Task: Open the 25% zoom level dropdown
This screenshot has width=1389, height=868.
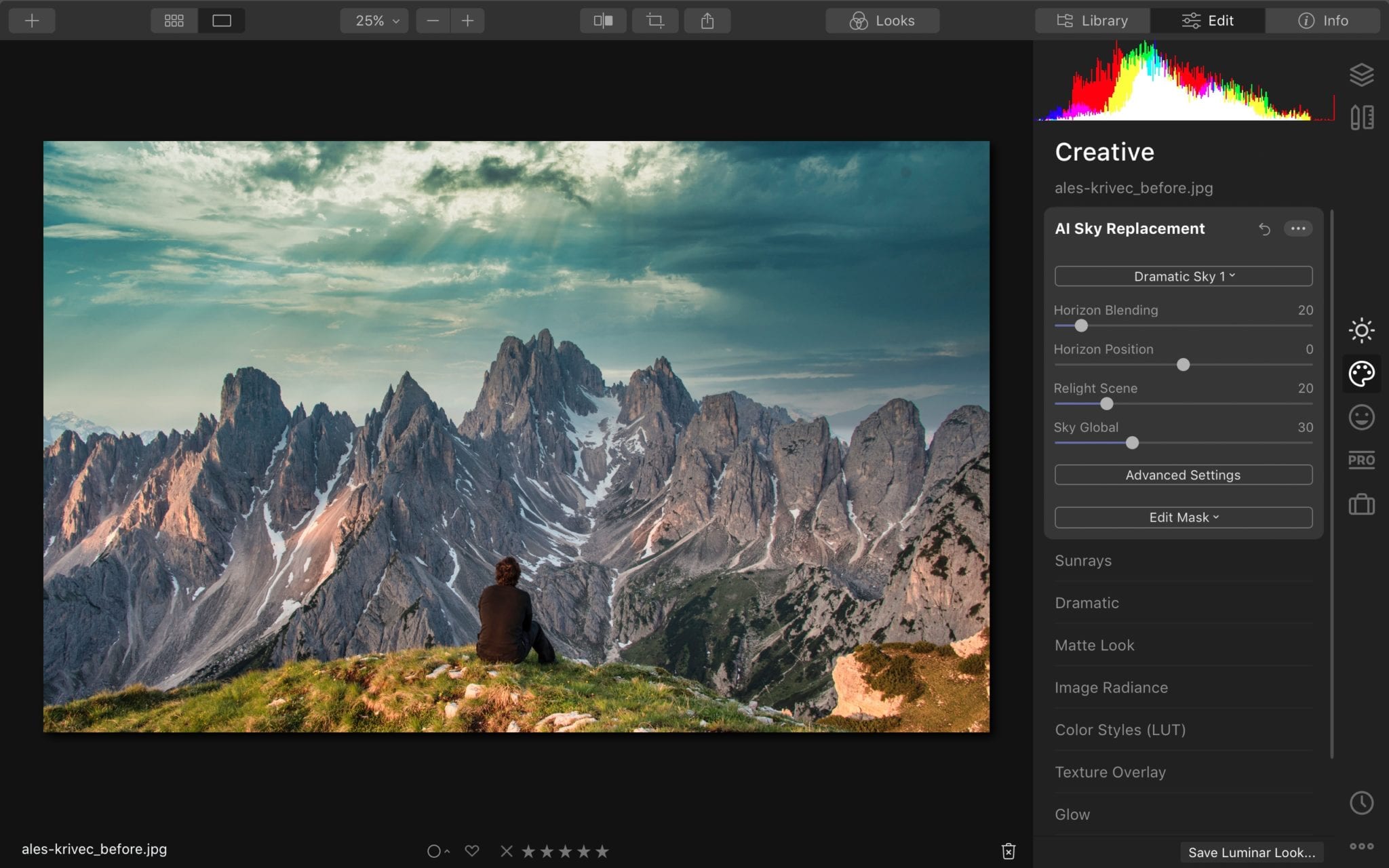Action: pos(374,21)
